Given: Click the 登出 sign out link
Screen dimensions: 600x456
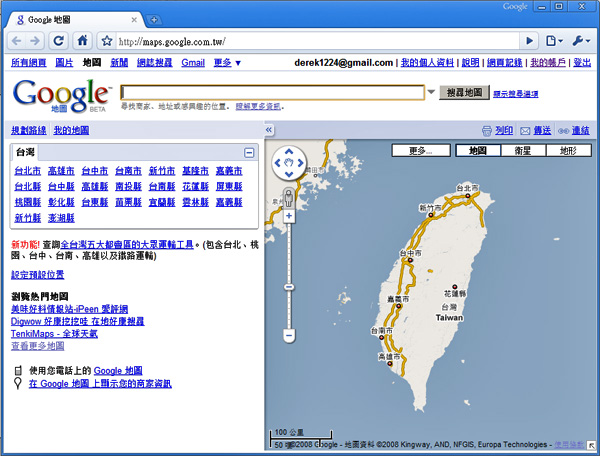Looking at the screenshot, I should [582, 62].
